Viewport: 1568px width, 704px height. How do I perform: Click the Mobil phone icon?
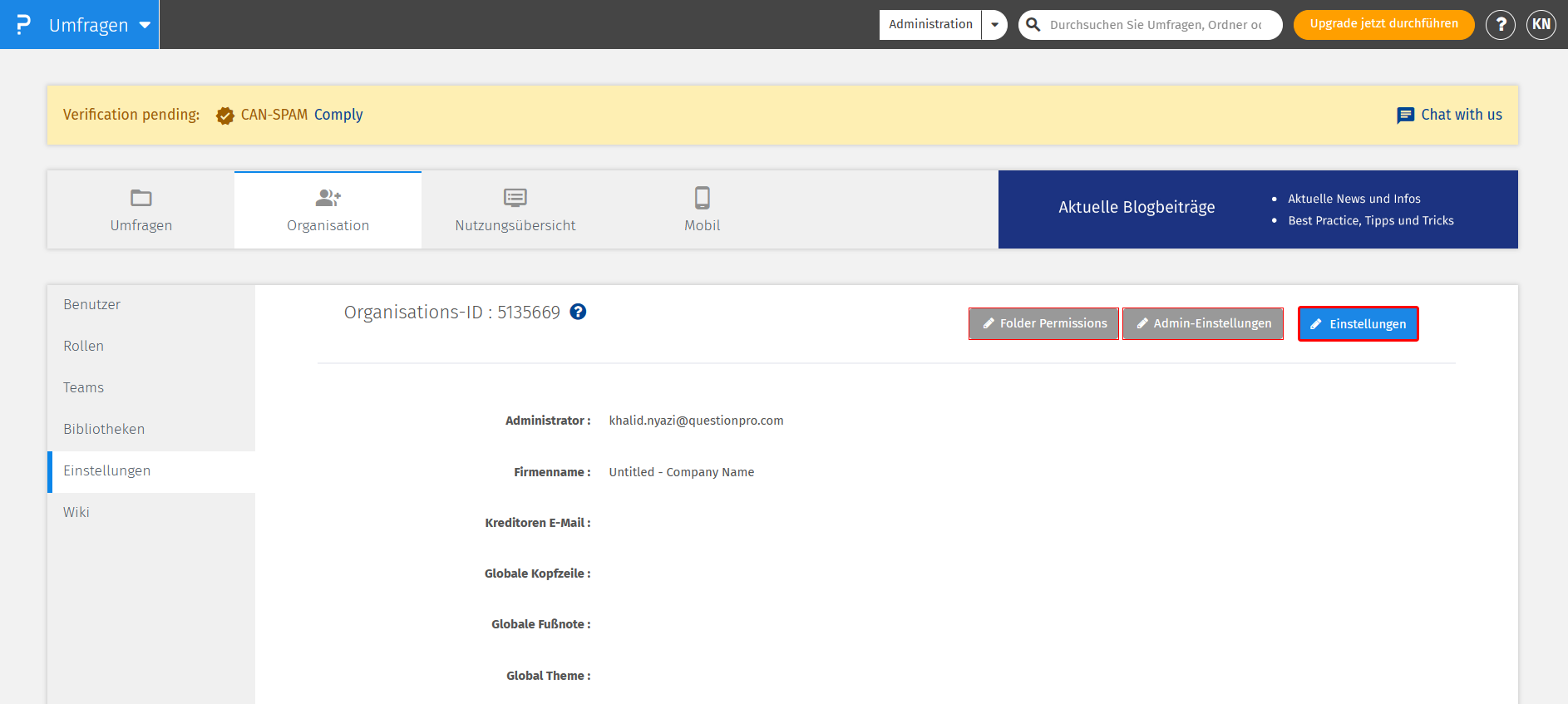coord(703,198)
